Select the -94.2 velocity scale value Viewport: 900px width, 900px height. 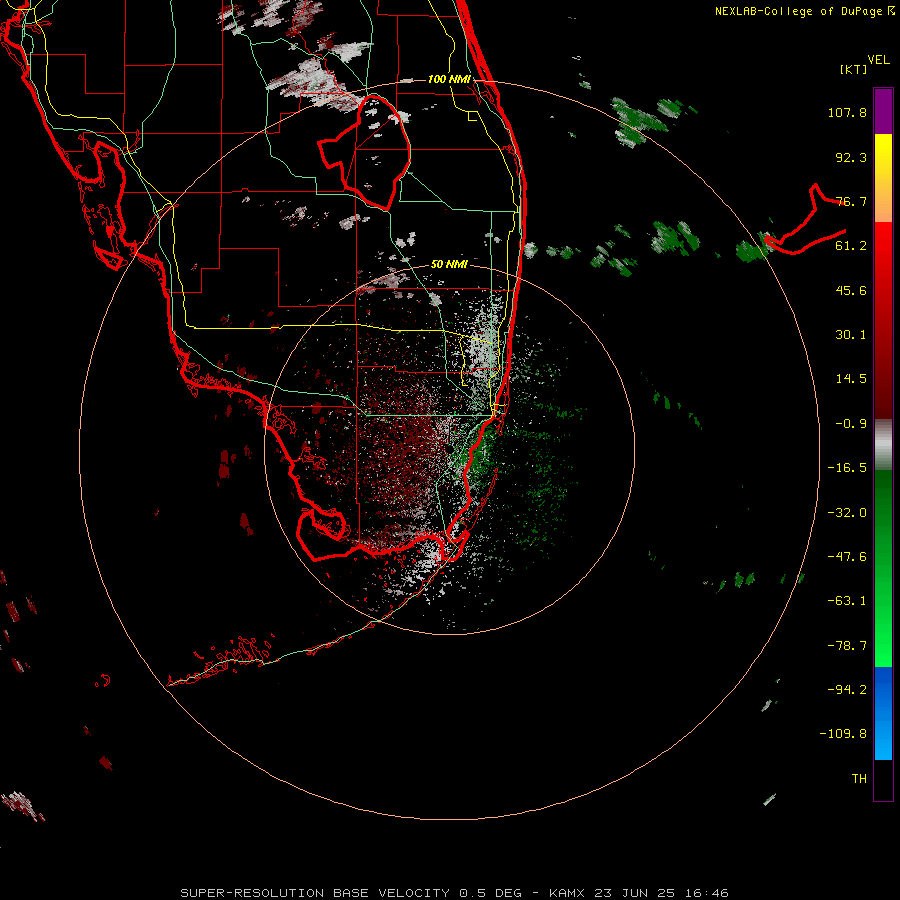coord(847,690)
